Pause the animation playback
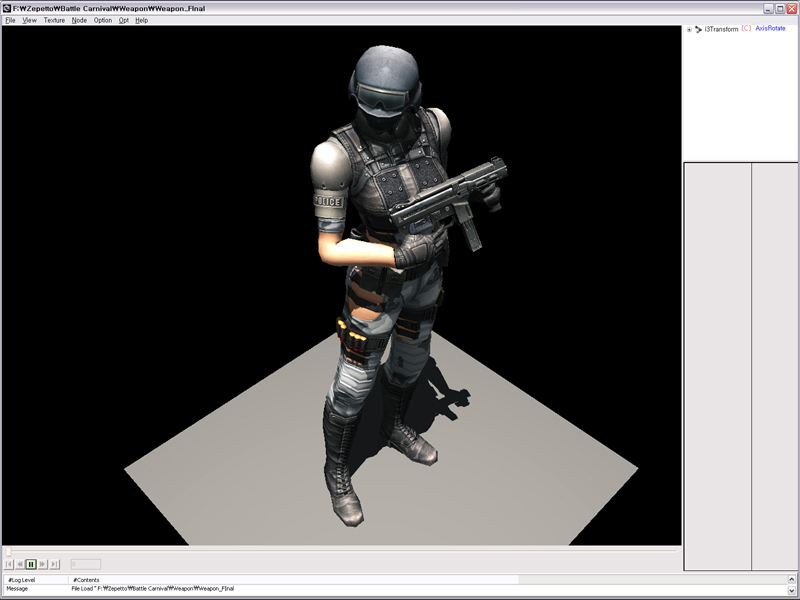The image size is (800, 600). pyautogui.click(x=31, y=564)
